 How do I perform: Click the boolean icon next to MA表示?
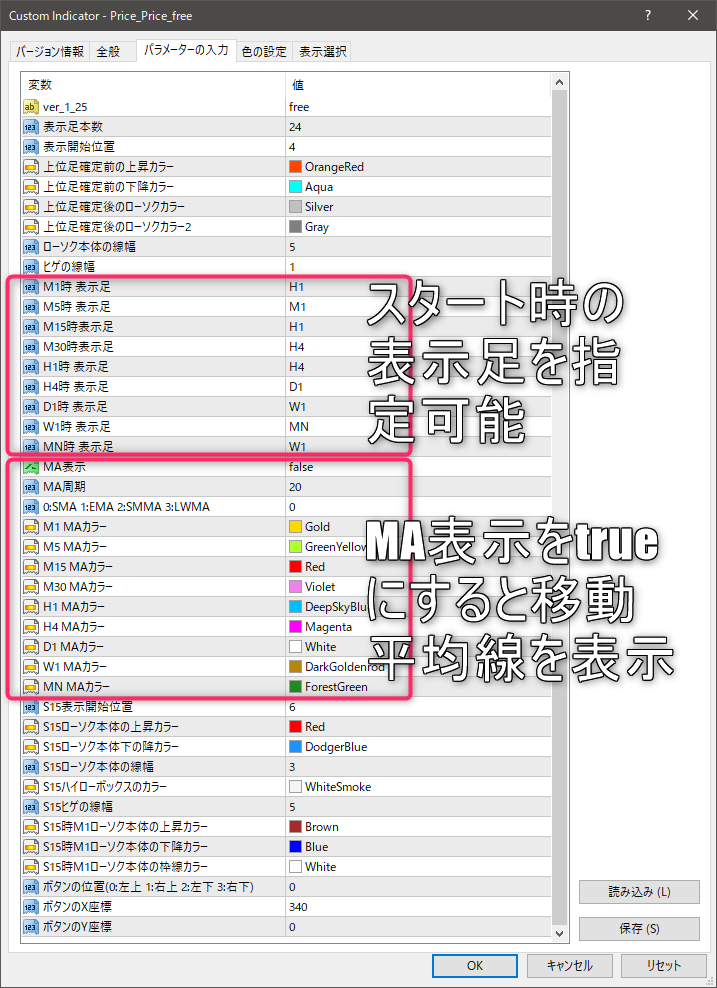point(31,467)
